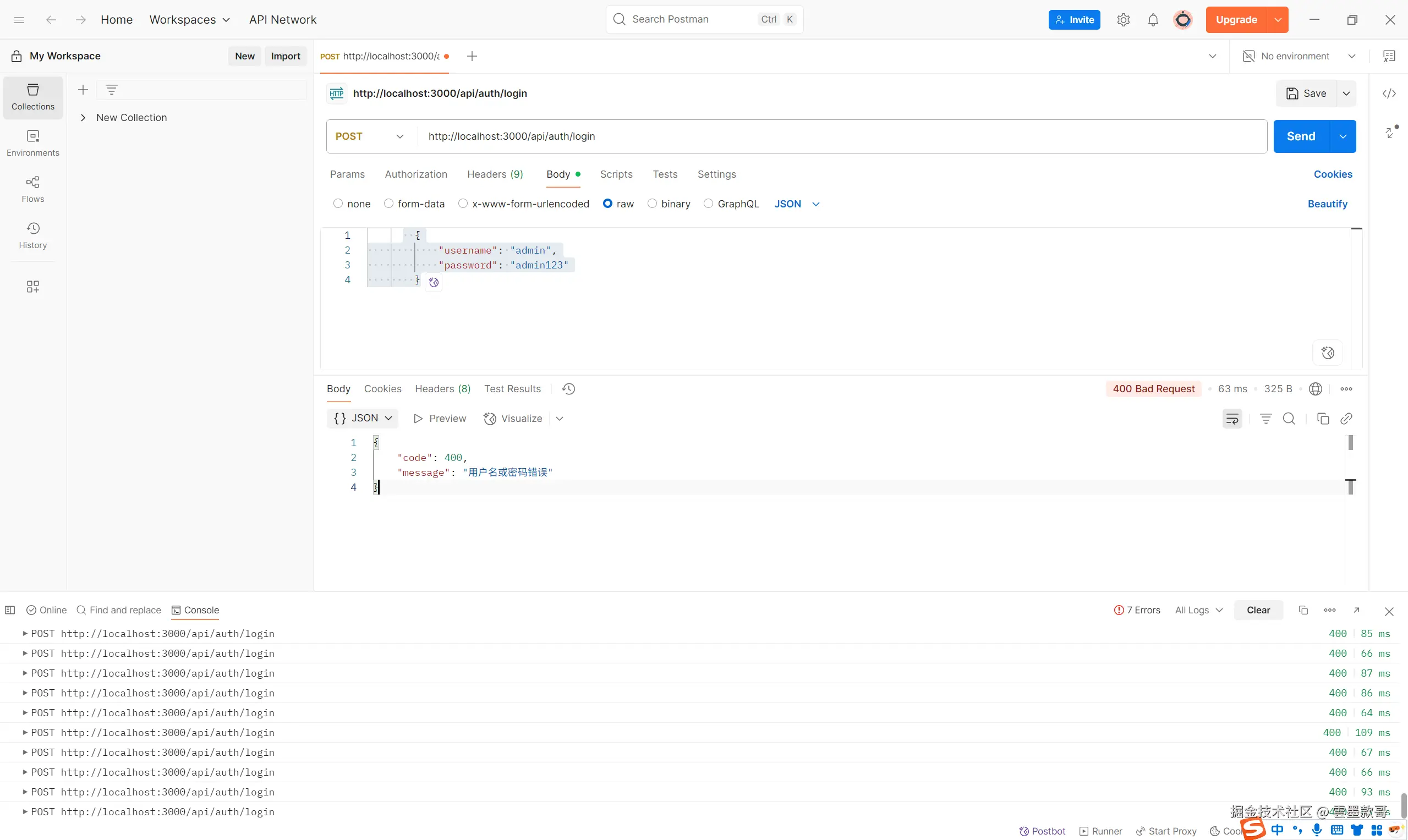Viewport: 1408px width, 840px height.
Task: Choose x-www-form-urlencoded body type
Action: click(463, 204)
